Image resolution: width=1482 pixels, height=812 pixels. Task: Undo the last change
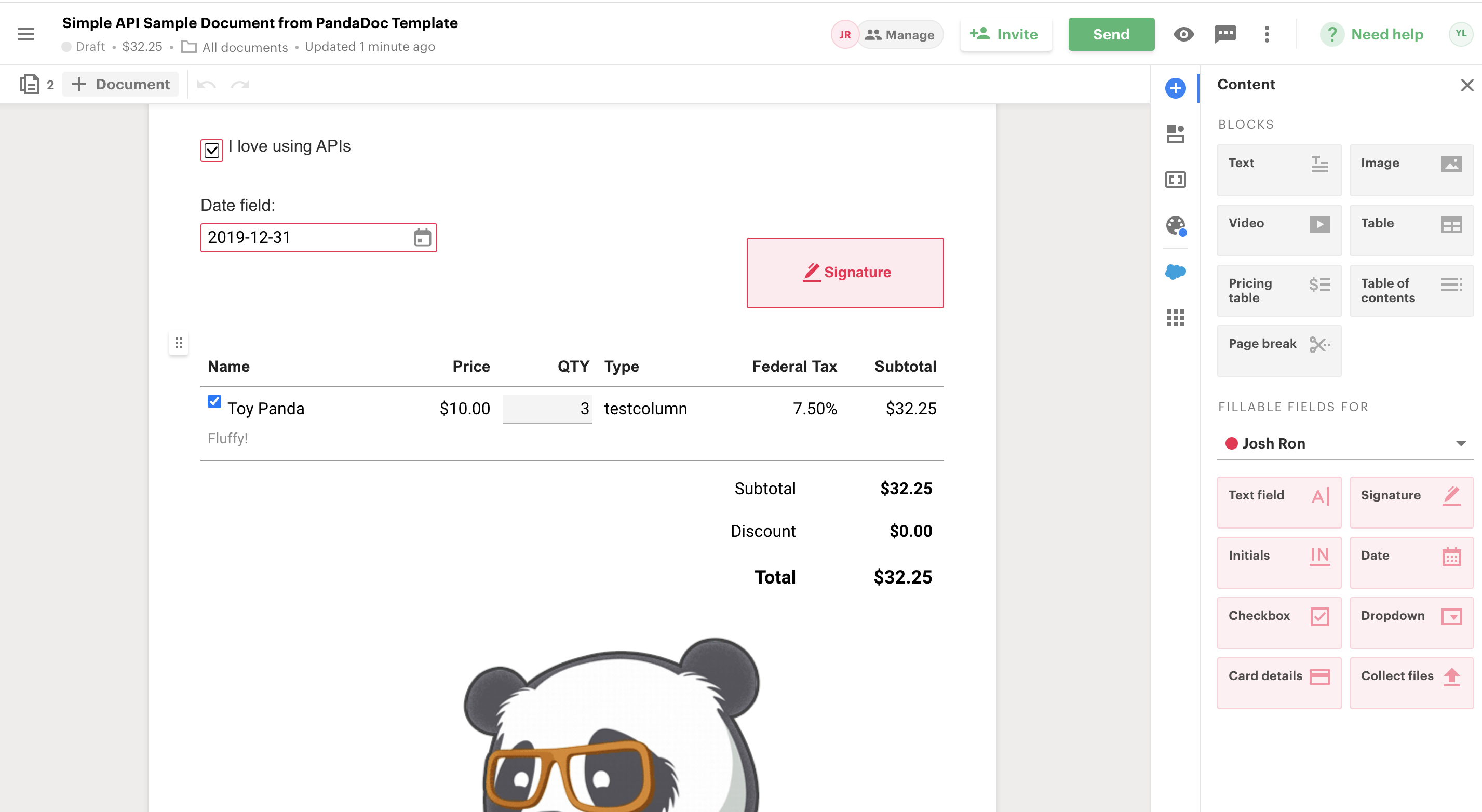[206, 85]
